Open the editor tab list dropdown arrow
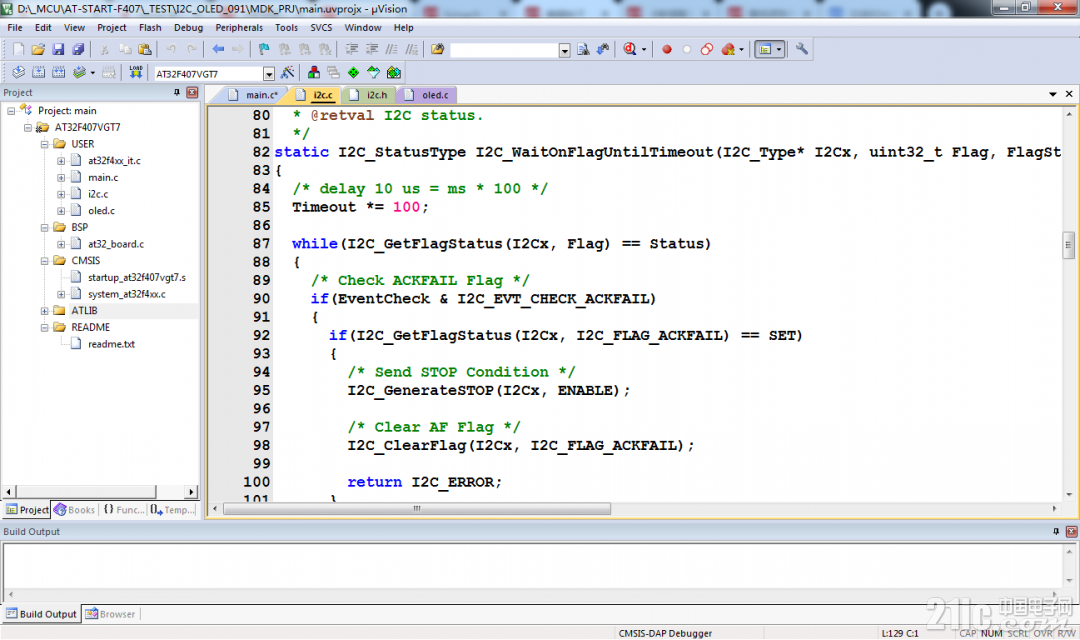The height and width of the screenshot is (640, 1080). click(x=1052, y=94)
